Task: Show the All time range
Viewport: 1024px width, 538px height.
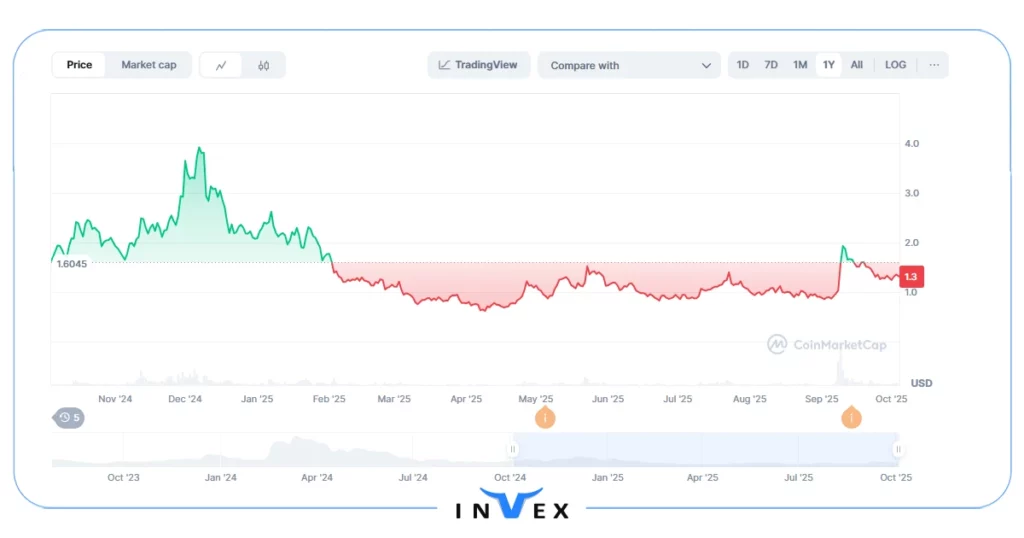Action: pyautogui.click(x=857, y=65)
